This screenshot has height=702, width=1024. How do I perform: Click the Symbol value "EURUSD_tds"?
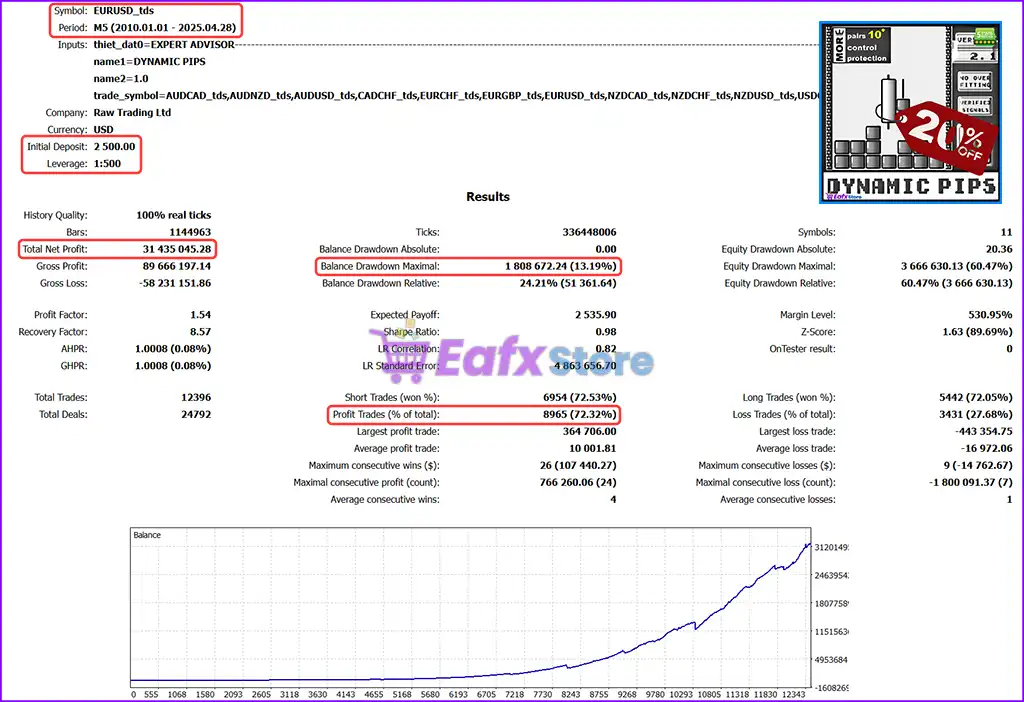pyautogui.click(x=123, y=10)
